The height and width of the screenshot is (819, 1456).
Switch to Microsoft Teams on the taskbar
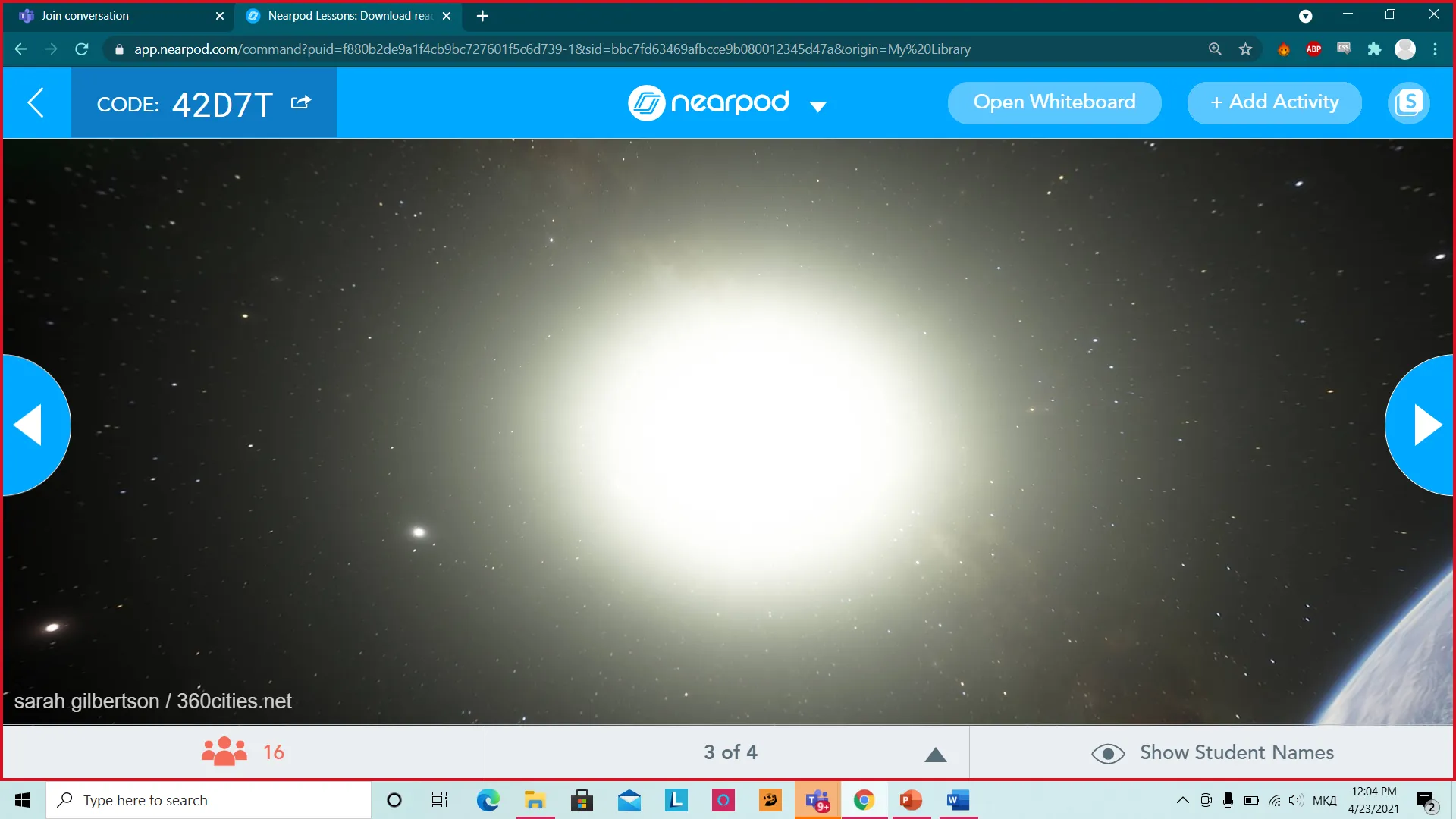tap(817, 800)
